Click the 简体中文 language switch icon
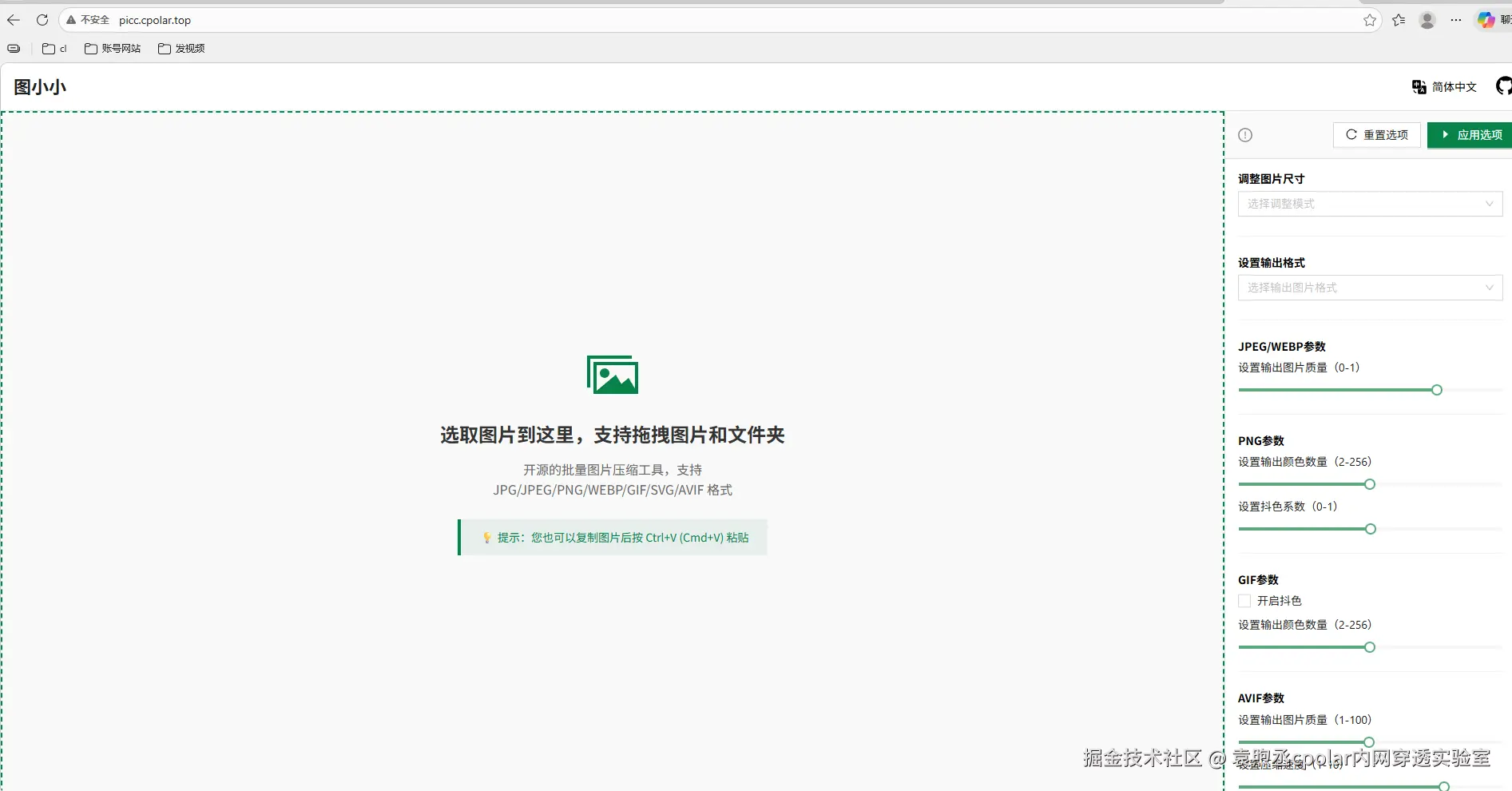Viewport: 1512px width, 791px height. pyautogui.click(x=1419, y=86)
